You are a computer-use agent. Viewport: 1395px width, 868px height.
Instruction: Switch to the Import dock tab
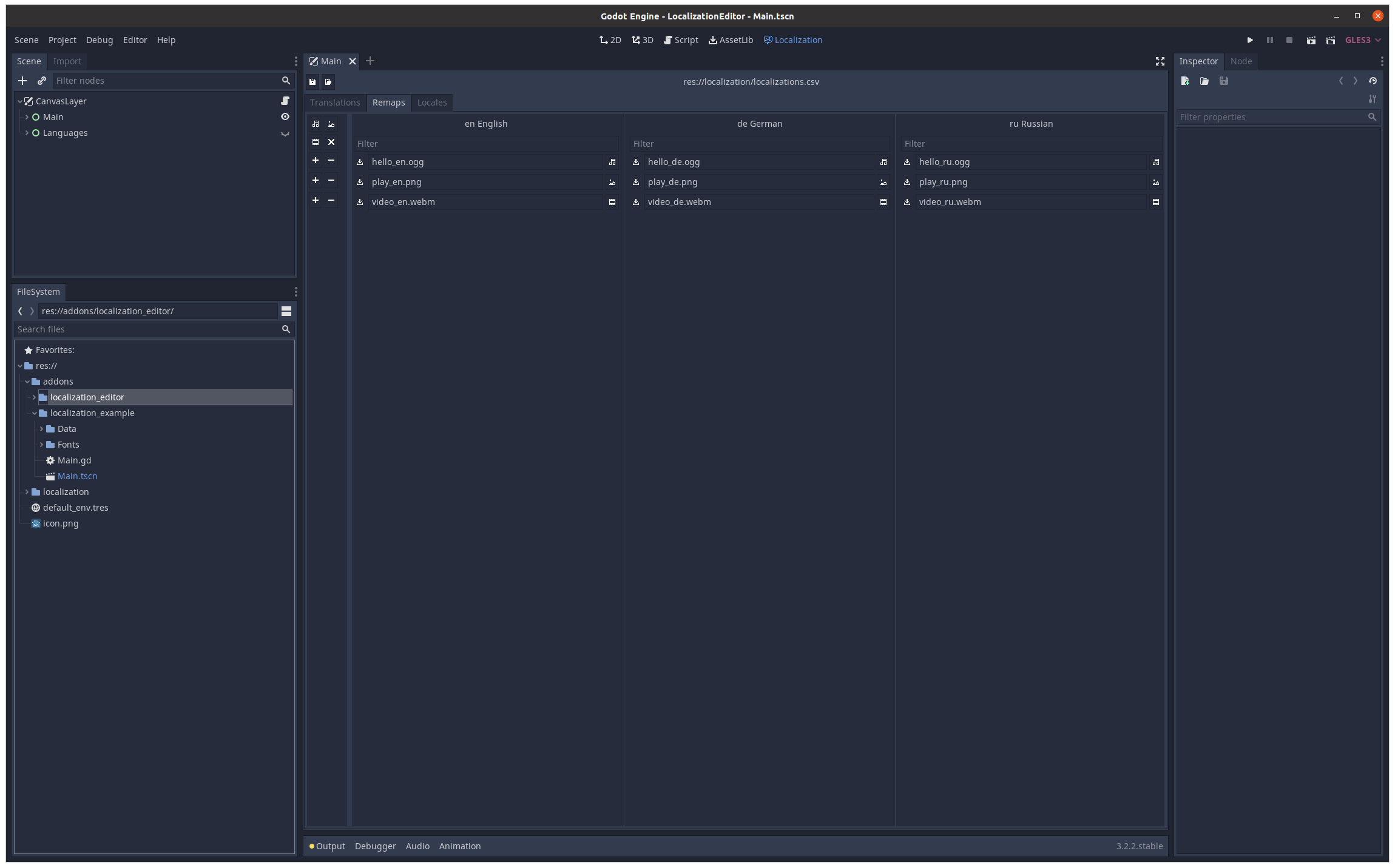[67, 61]
